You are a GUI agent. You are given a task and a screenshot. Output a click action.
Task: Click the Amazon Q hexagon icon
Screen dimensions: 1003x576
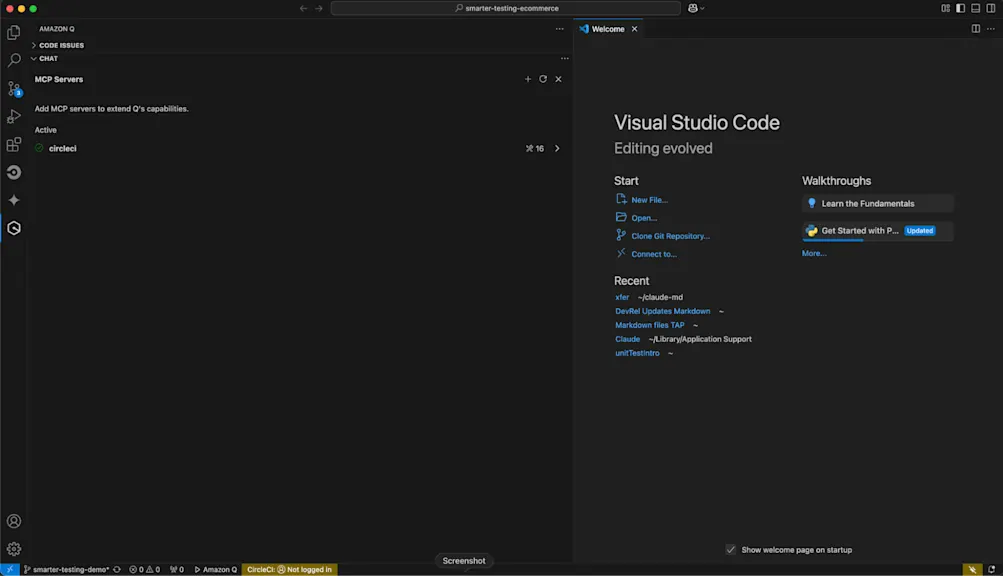click(14, 228)
